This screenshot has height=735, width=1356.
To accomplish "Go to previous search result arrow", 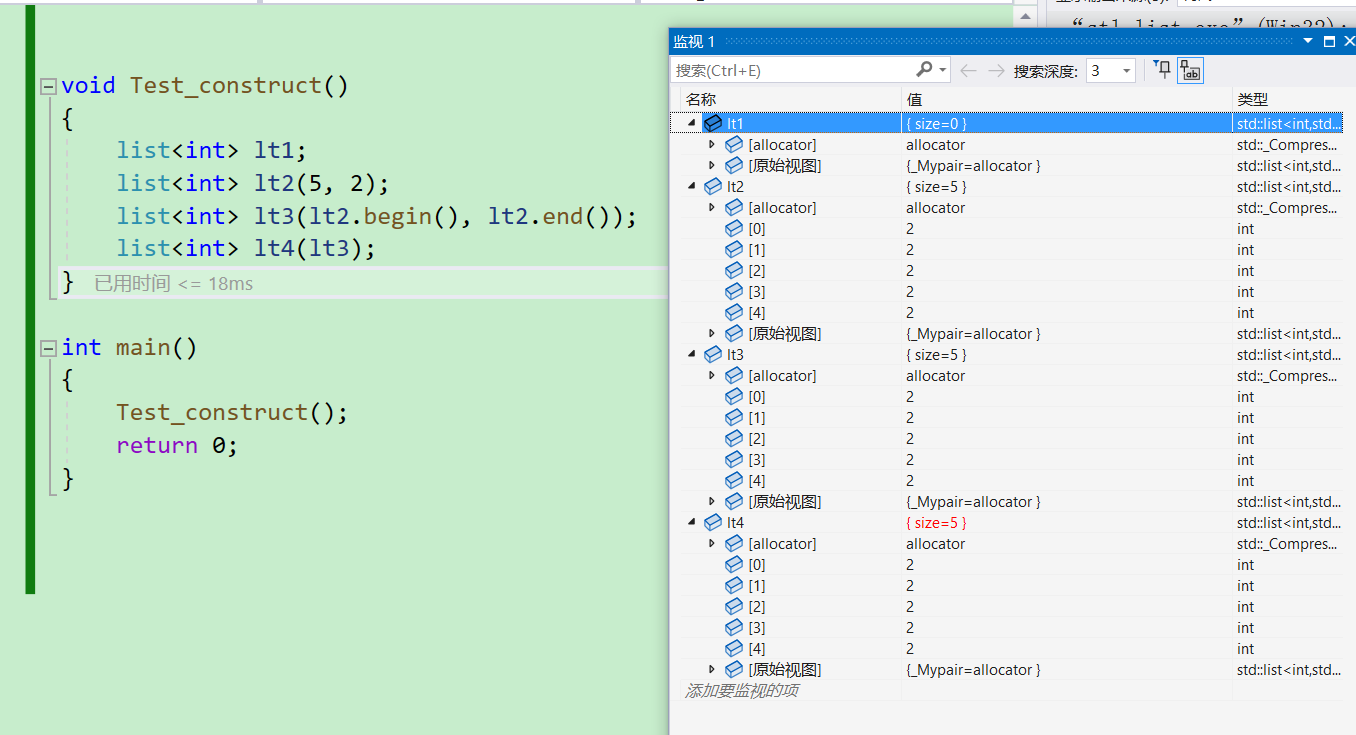I will click(968, 70).
